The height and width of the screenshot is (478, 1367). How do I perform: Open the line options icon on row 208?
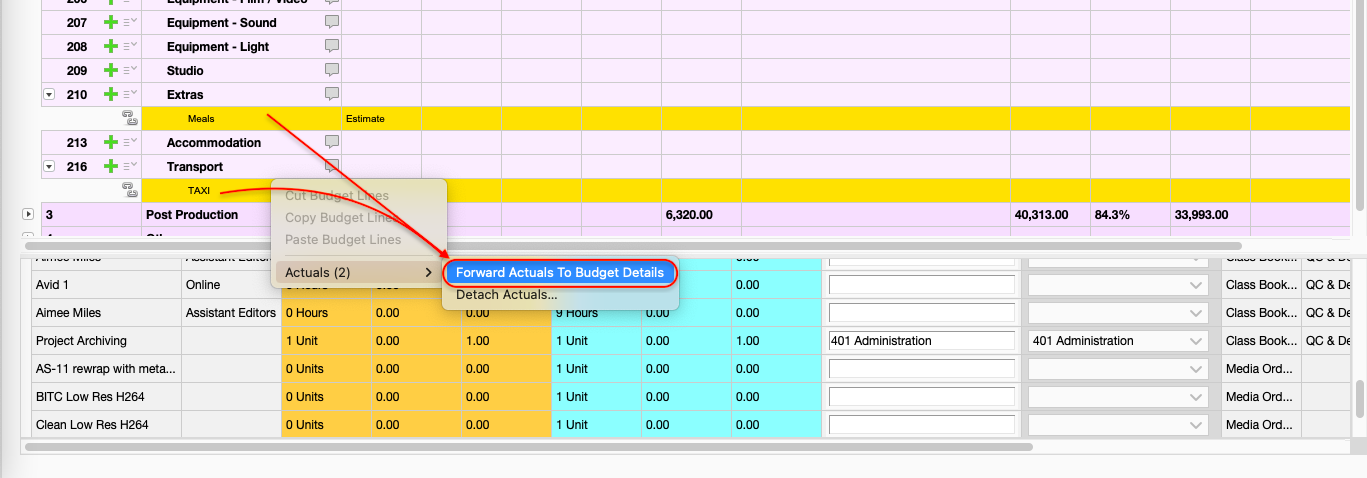(130, 46)
